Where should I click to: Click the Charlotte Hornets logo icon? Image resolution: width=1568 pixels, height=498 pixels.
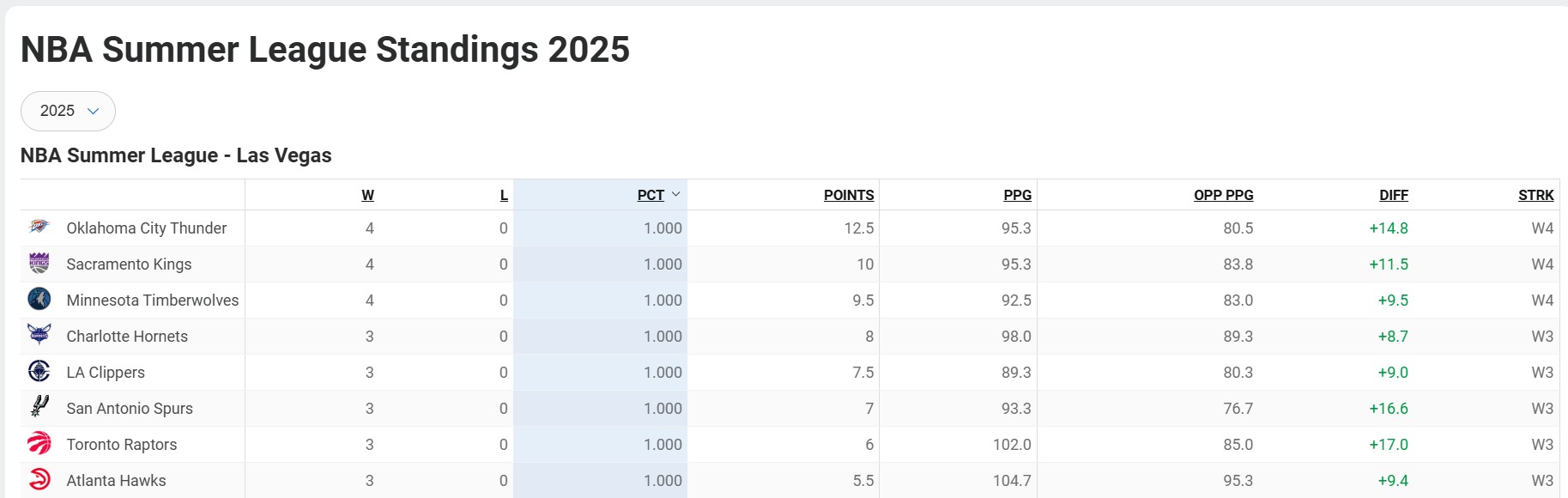39,336
